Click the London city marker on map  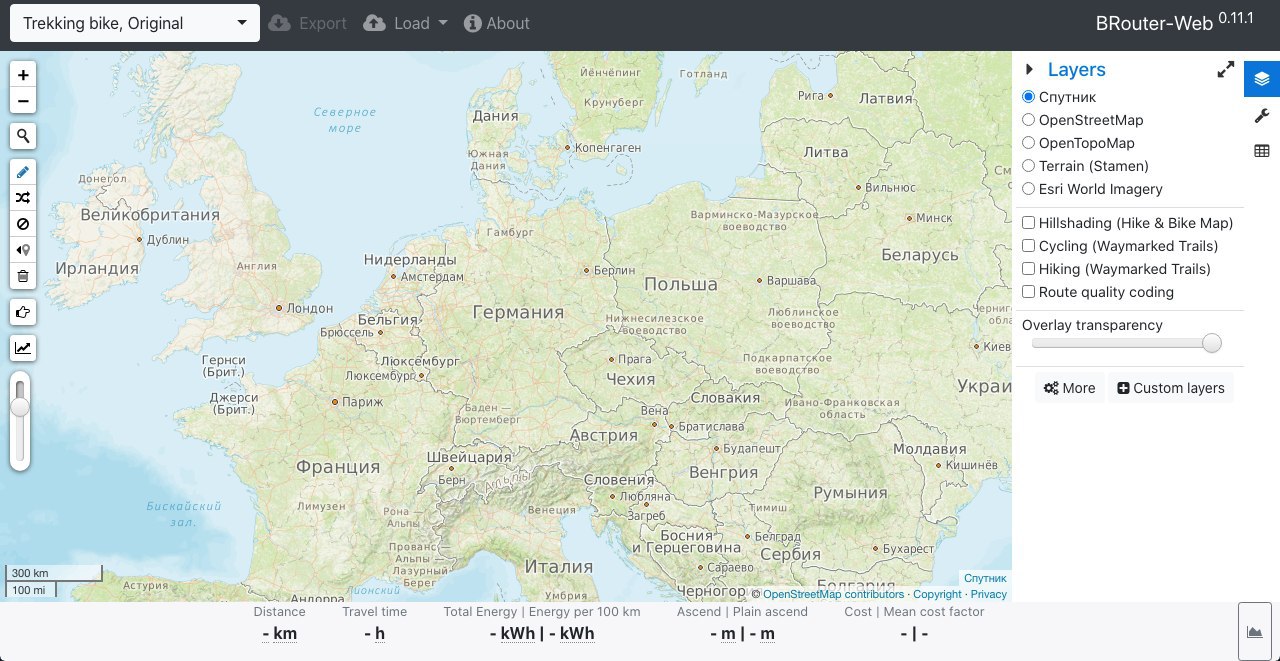[279, 308]
